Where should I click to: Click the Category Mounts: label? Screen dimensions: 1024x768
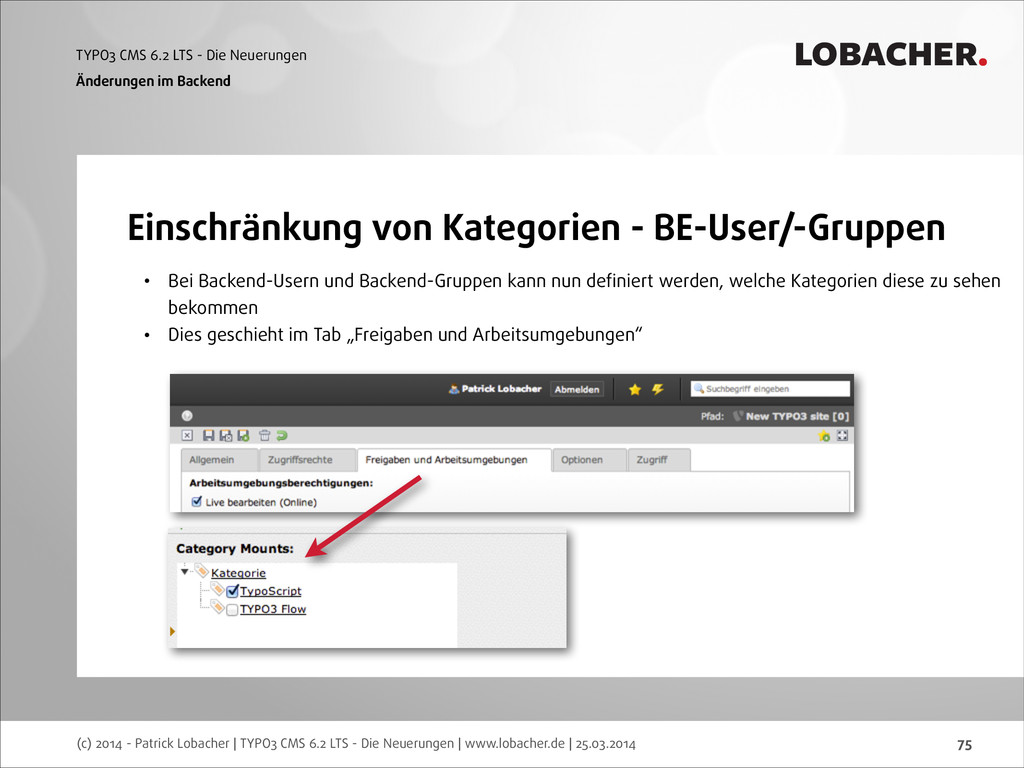(235, 549)
